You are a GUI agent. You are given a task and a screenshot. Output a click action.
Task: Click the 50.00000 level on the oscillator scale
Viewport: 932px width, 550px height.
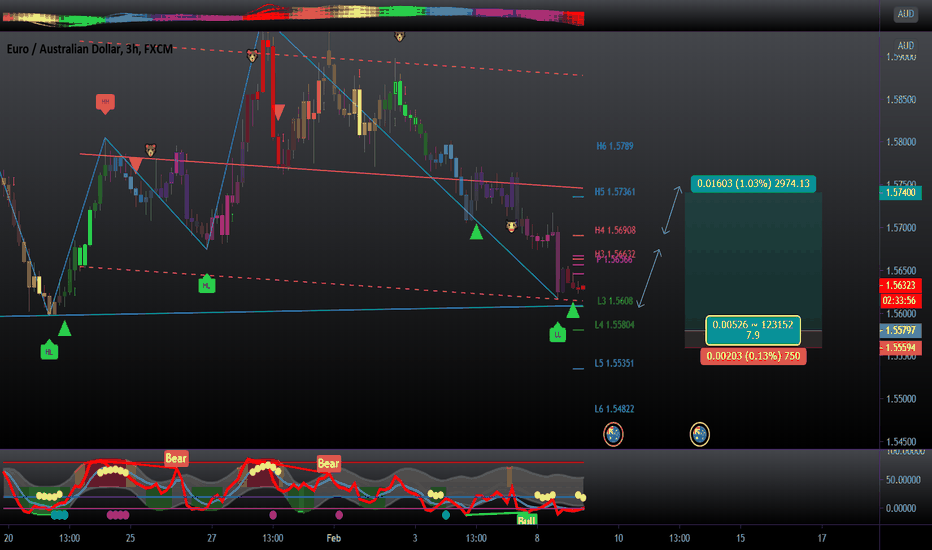point(901,480)
